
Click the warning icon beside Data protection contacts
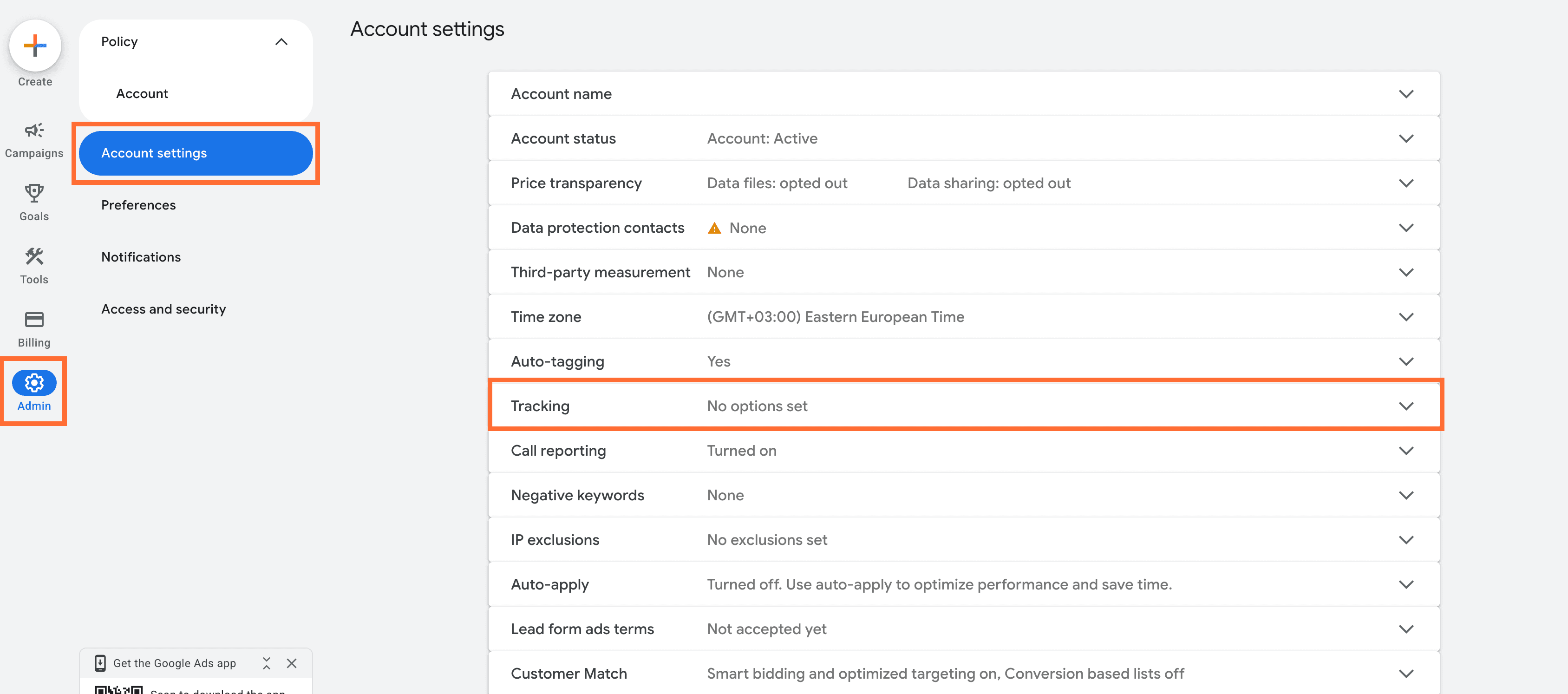click(714, 228)
